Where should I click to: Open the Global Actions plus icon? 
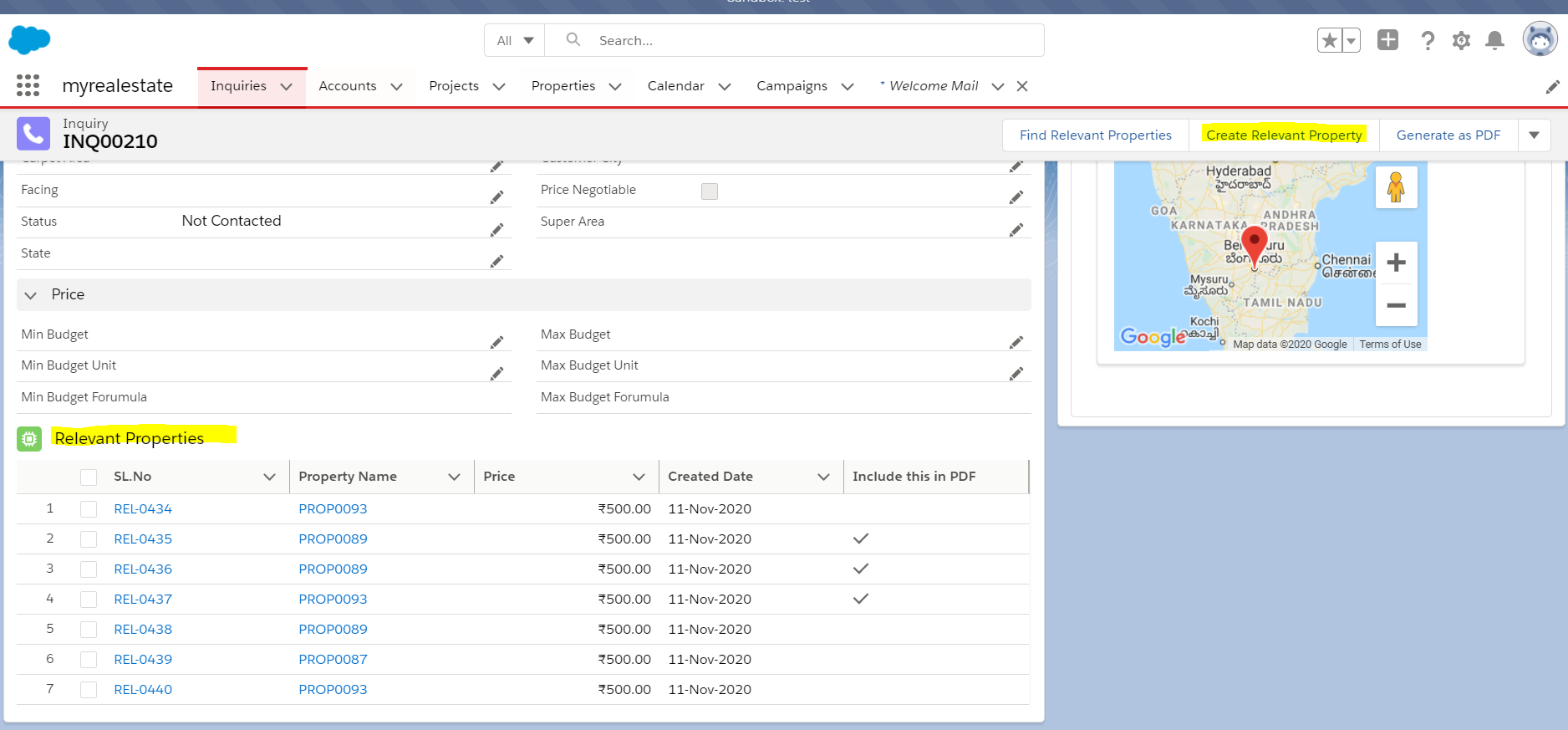click(1387, 40)
